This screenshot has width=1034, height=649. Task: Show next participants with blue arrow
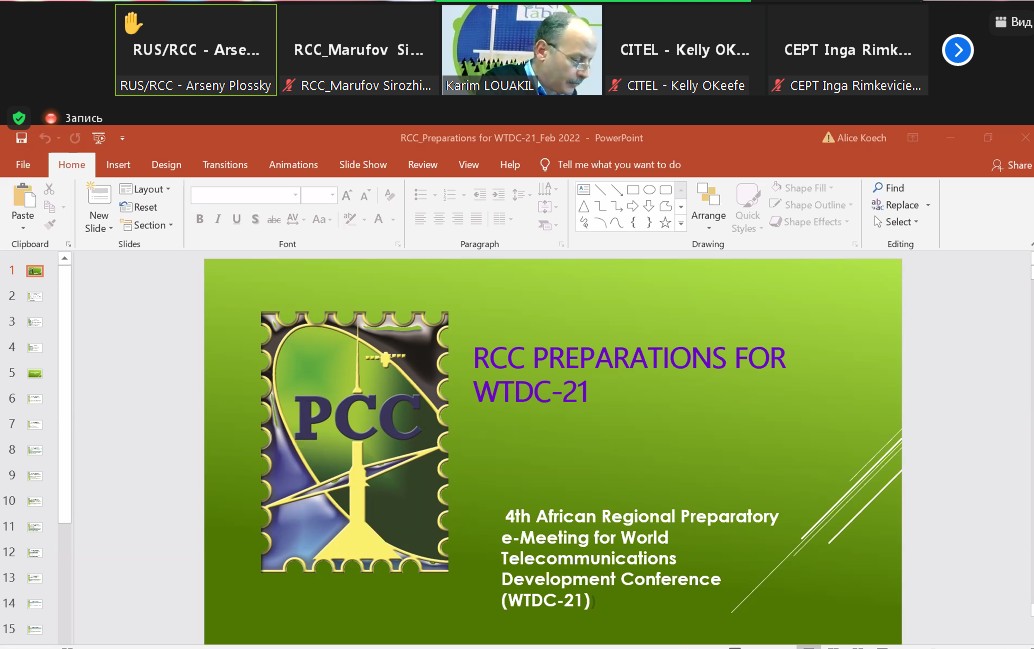pyautogui.click(x=958, y=50)
